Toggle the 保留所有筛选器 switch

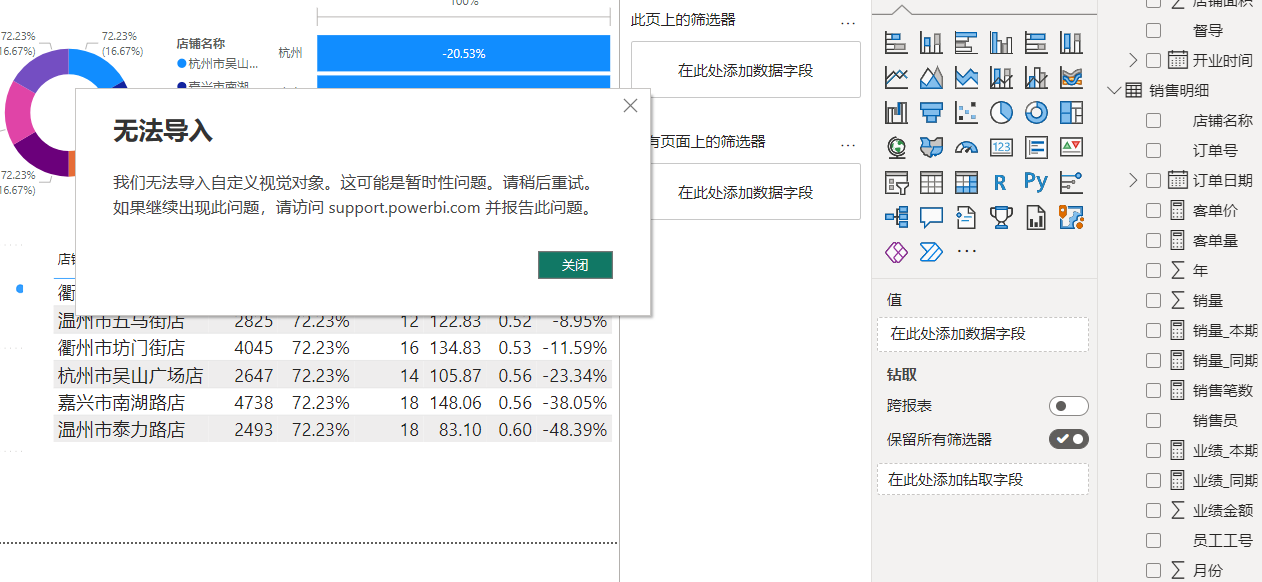[1068, 439]
